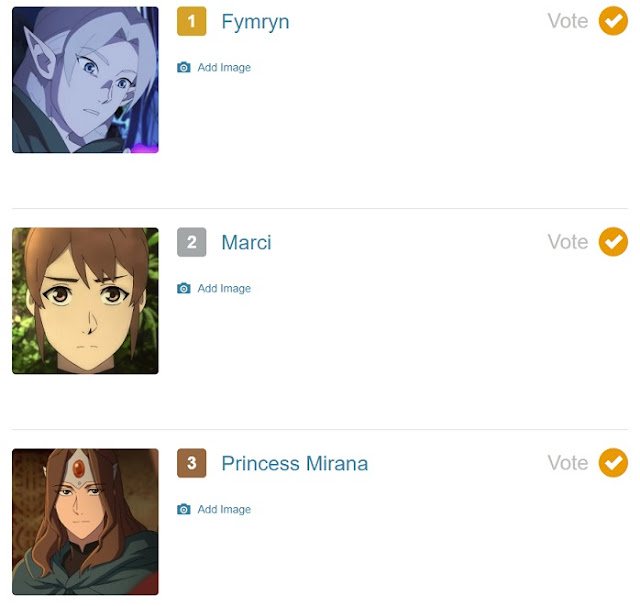Click the gold rank 1 badge
Image resolution: width=640 pixels, height=606 pixels.
click(x=191, y=21)
